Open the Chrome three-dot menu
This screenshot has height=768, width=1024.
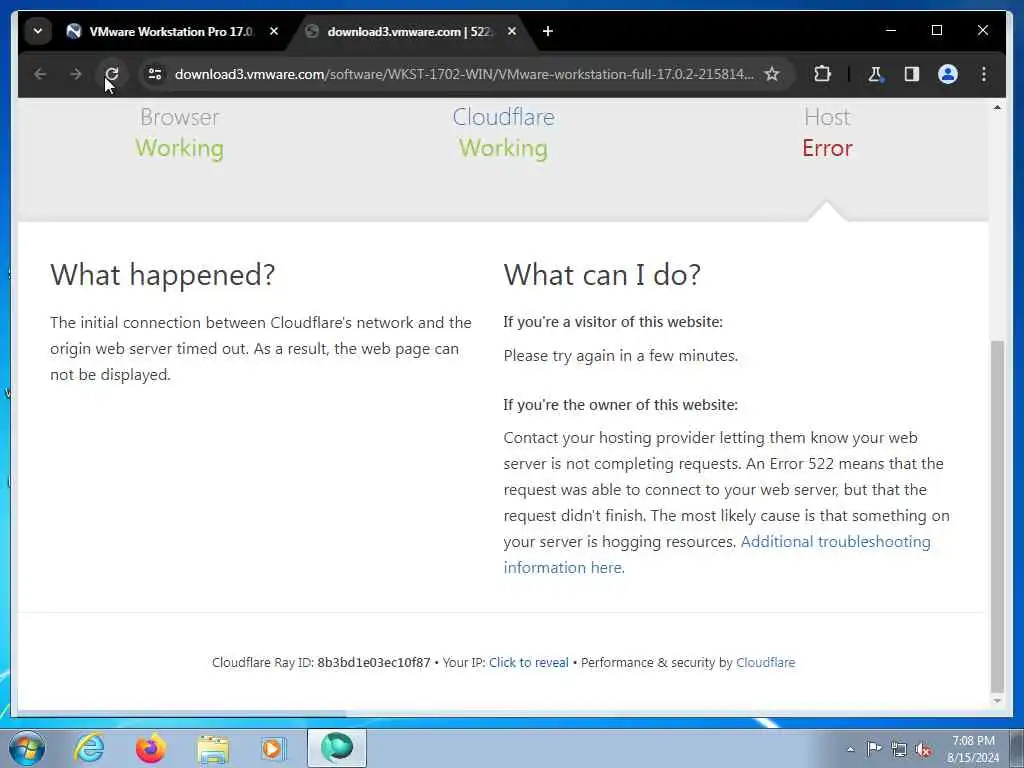(984, 74)
